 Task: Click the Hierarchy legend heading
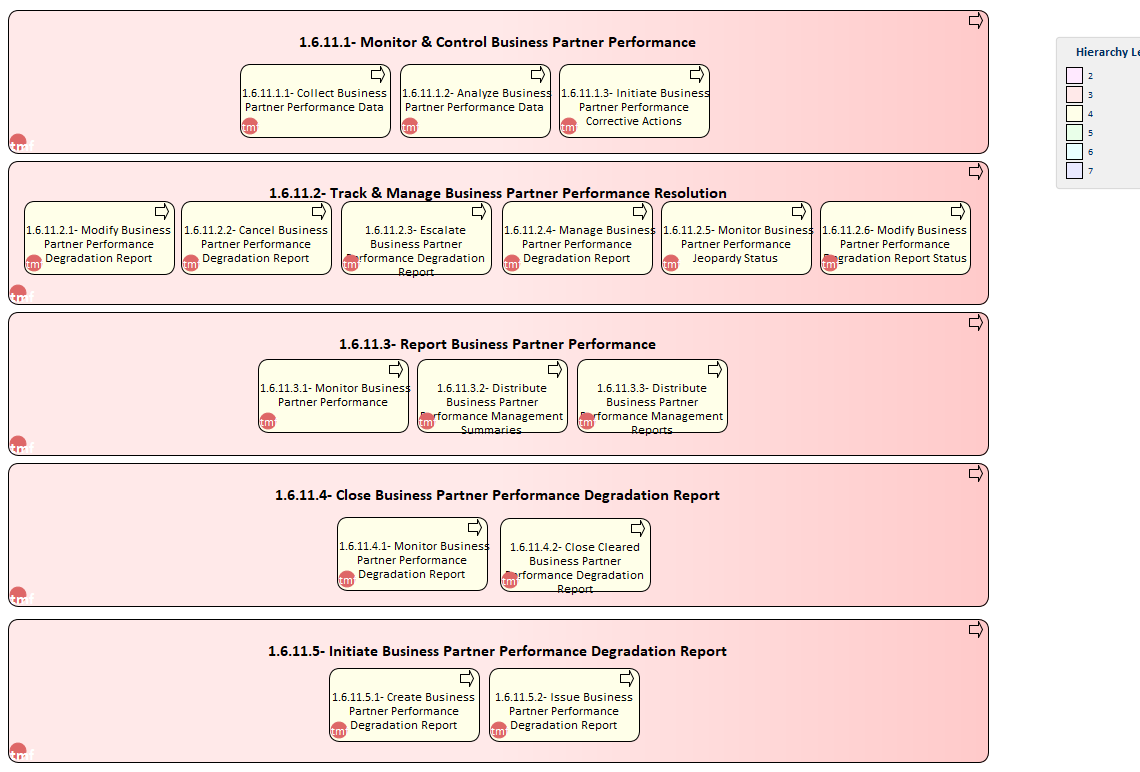click(x=1107, y=52)
